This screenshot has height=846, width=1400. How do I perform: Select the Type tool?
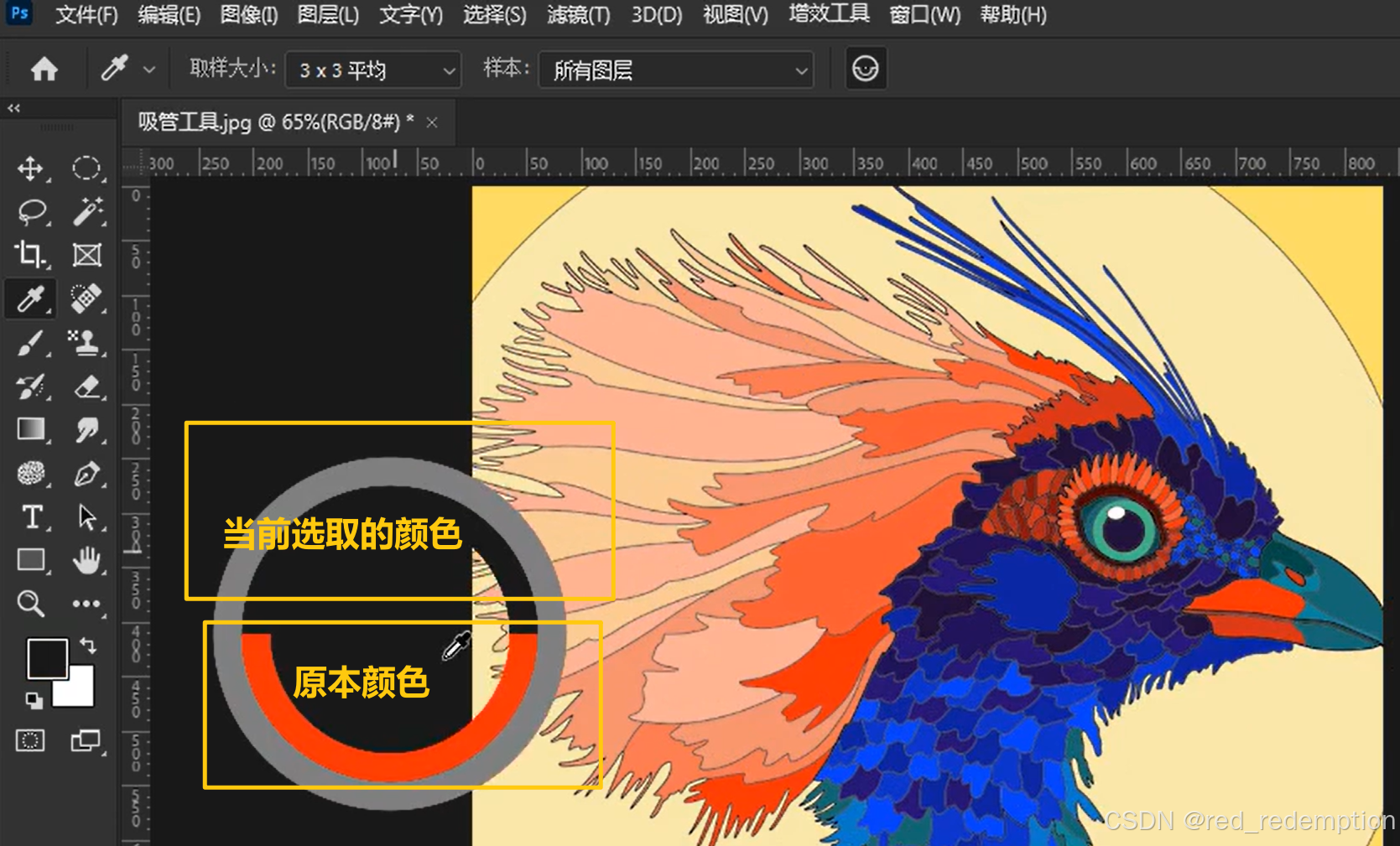click(31, 516)
